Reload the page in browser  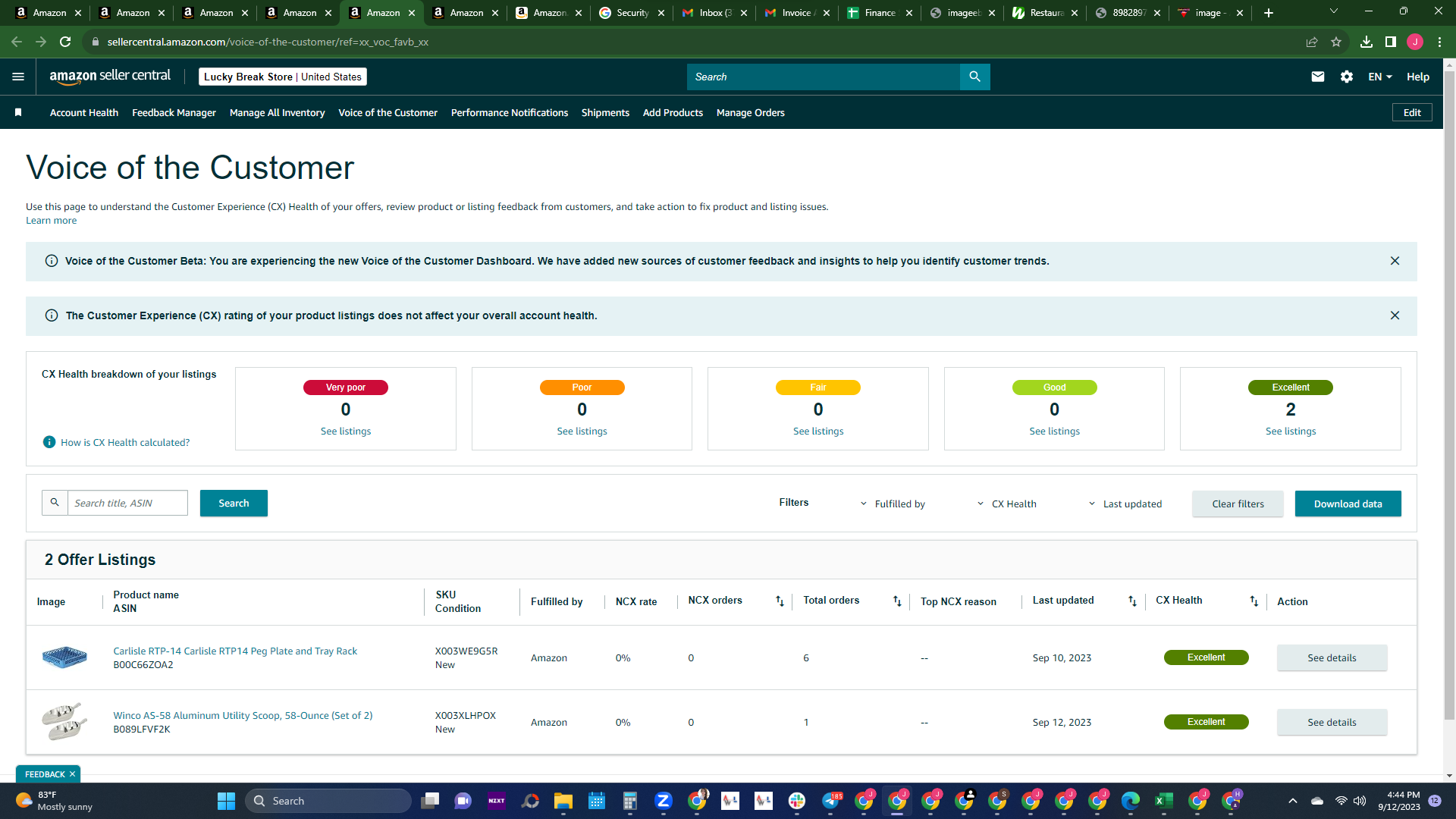[65, 42]
